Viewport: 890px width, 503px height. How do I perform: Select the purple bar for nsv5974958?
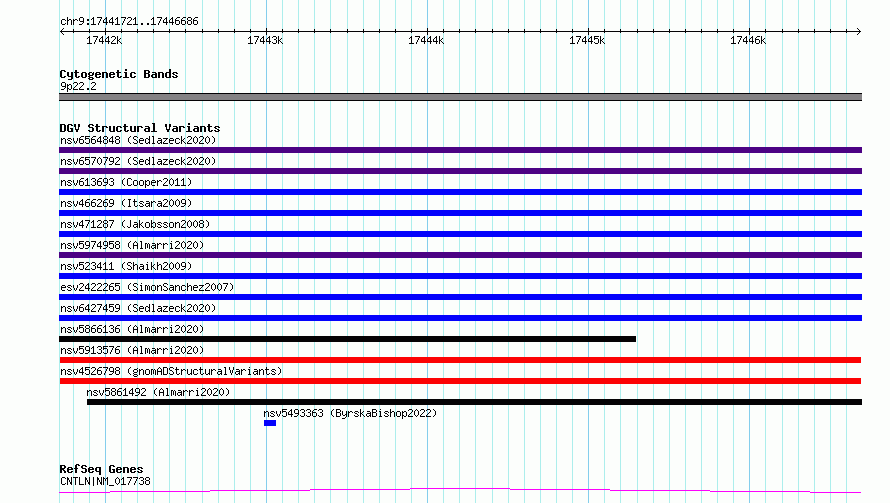point(460,255)
